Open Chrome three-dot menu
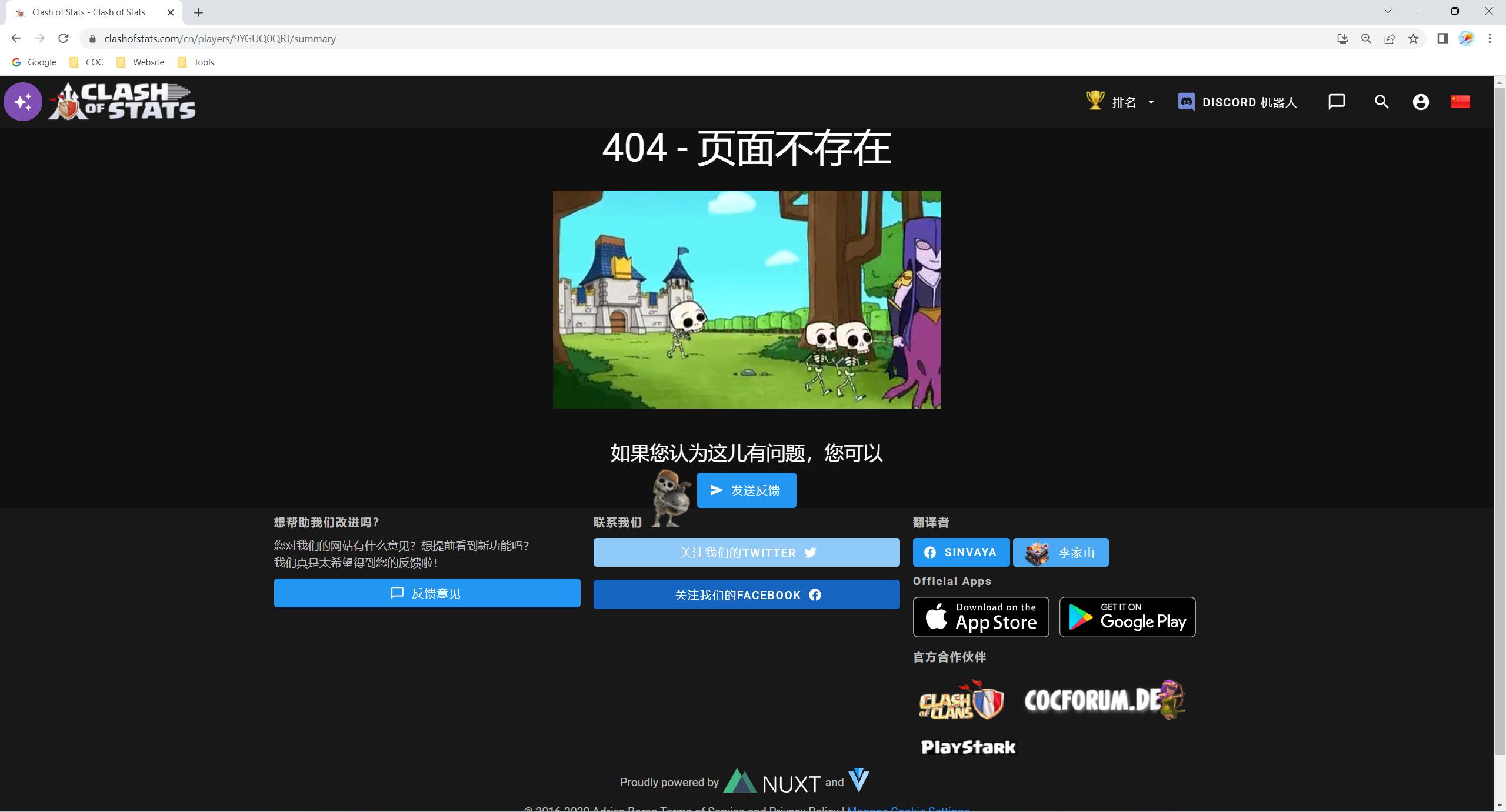 coord(1490,39)
